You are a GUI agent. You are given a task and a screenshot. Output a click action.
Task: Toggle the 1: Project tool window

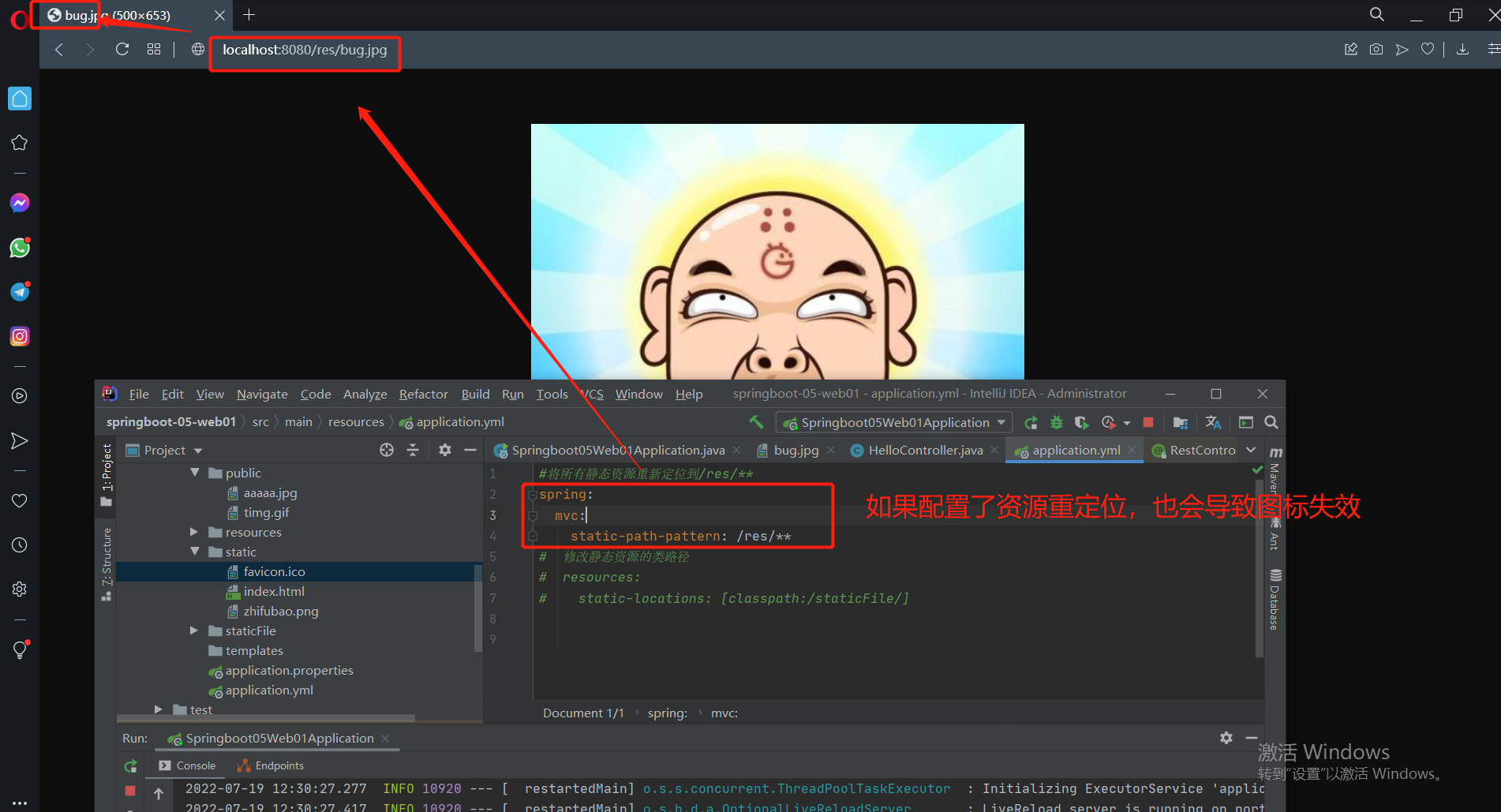[107, 476]
